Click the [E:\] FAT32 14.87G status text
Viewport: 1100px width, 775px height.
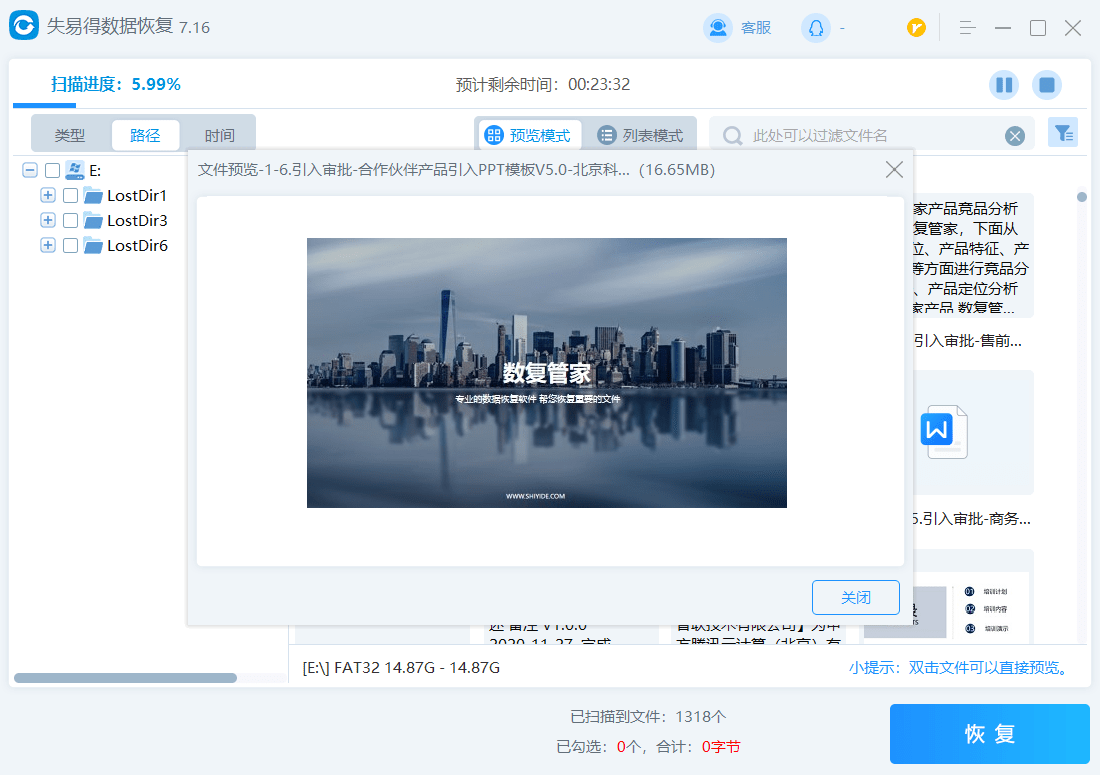pos(401,668)
